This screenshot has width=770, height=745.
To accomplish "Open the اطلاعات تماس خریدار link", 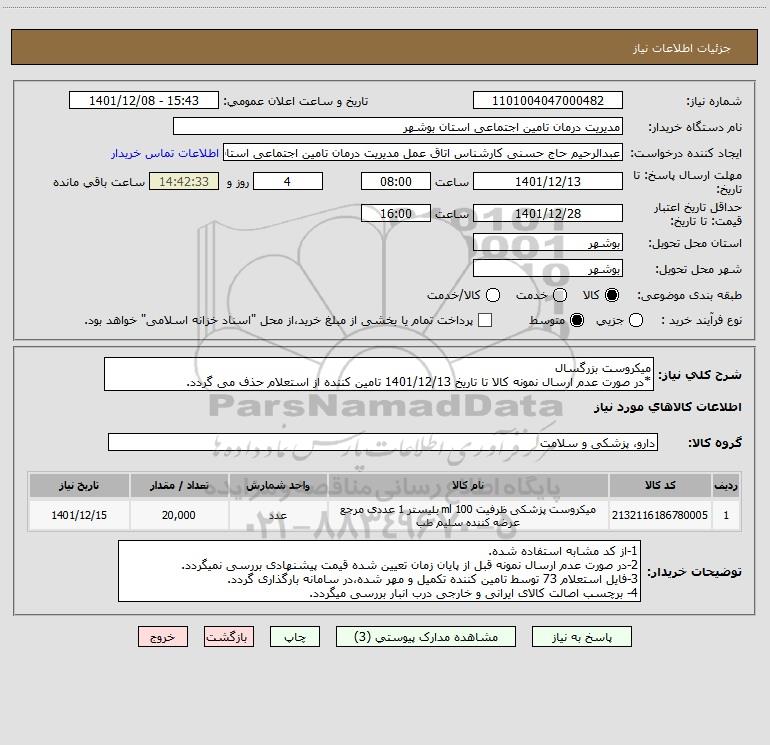I will point(165,153).
